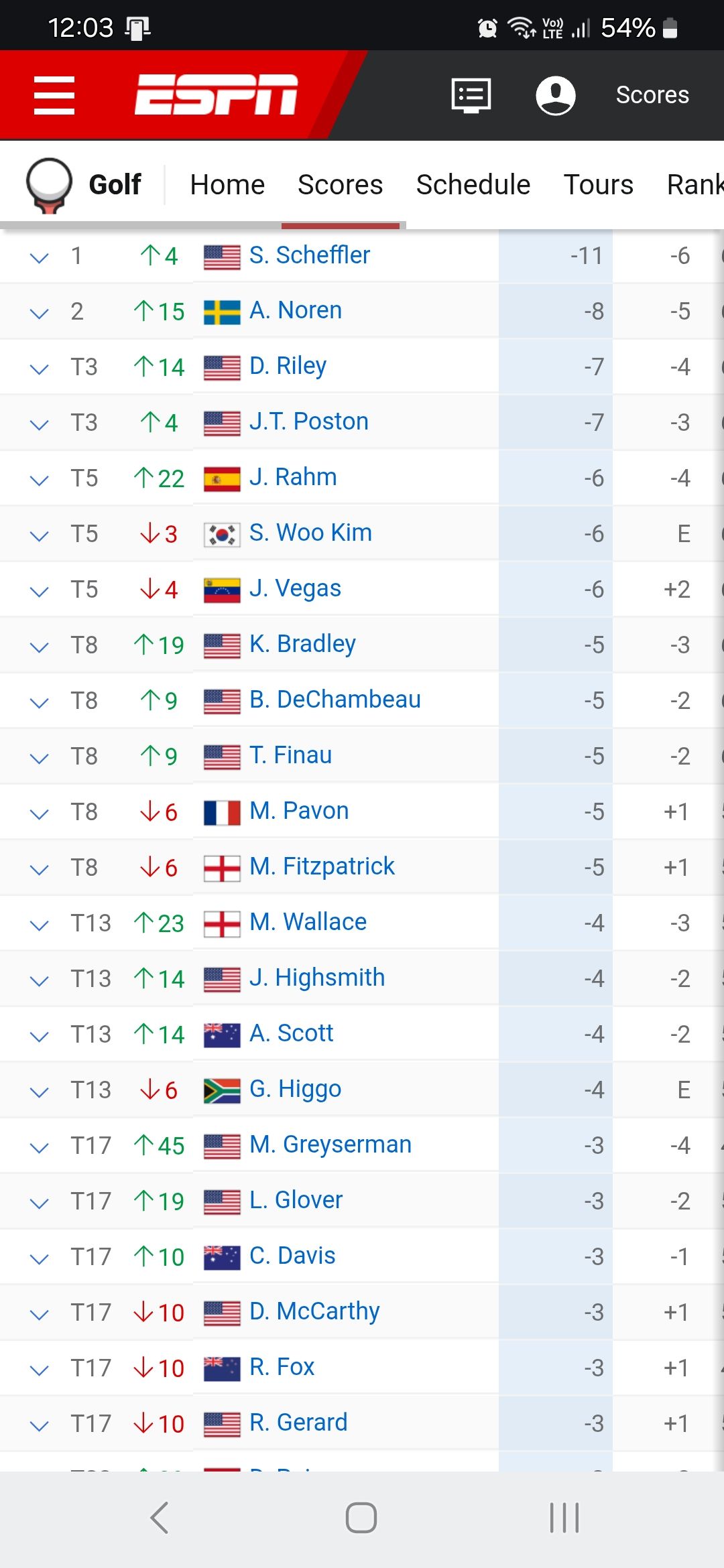
Task: Open the ESPN hamburger menu
Action: [x=54, y=94]
